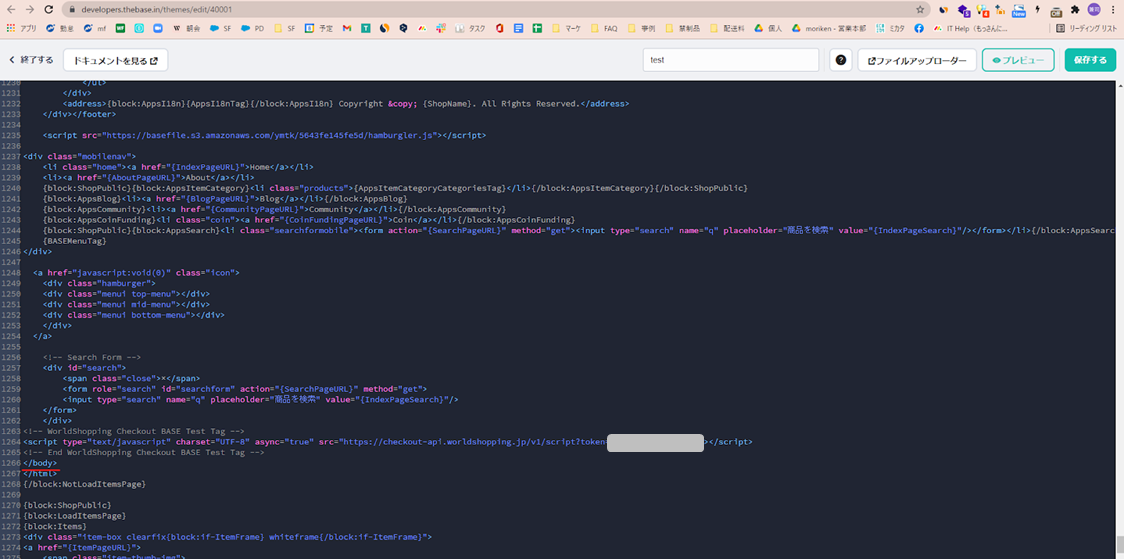Click line 1237 div class mobilenav
Screen dimensions: 1124x559
[80, 156]
